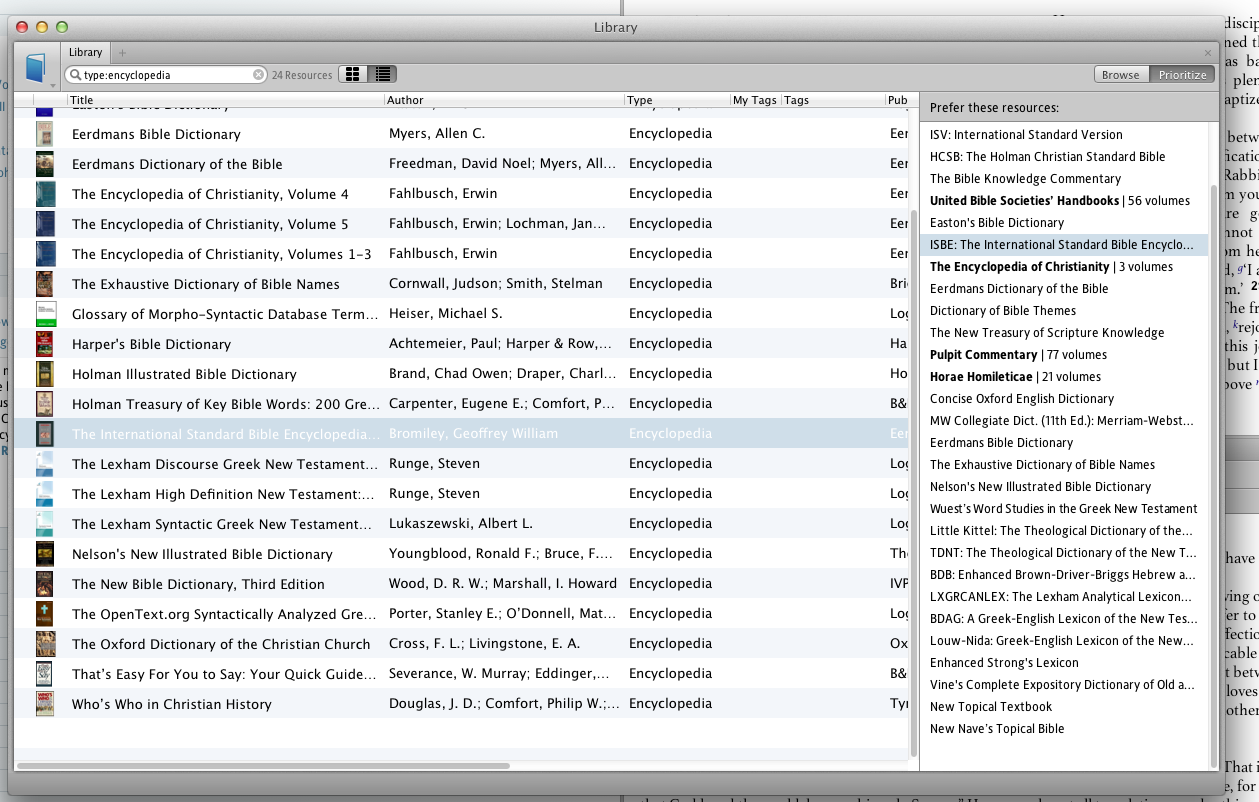Image resolution: width=1259 pixels, height=802 pixels.
Task: Click Lexham High Definition New Testament icon
Action: tap(45, 494)
